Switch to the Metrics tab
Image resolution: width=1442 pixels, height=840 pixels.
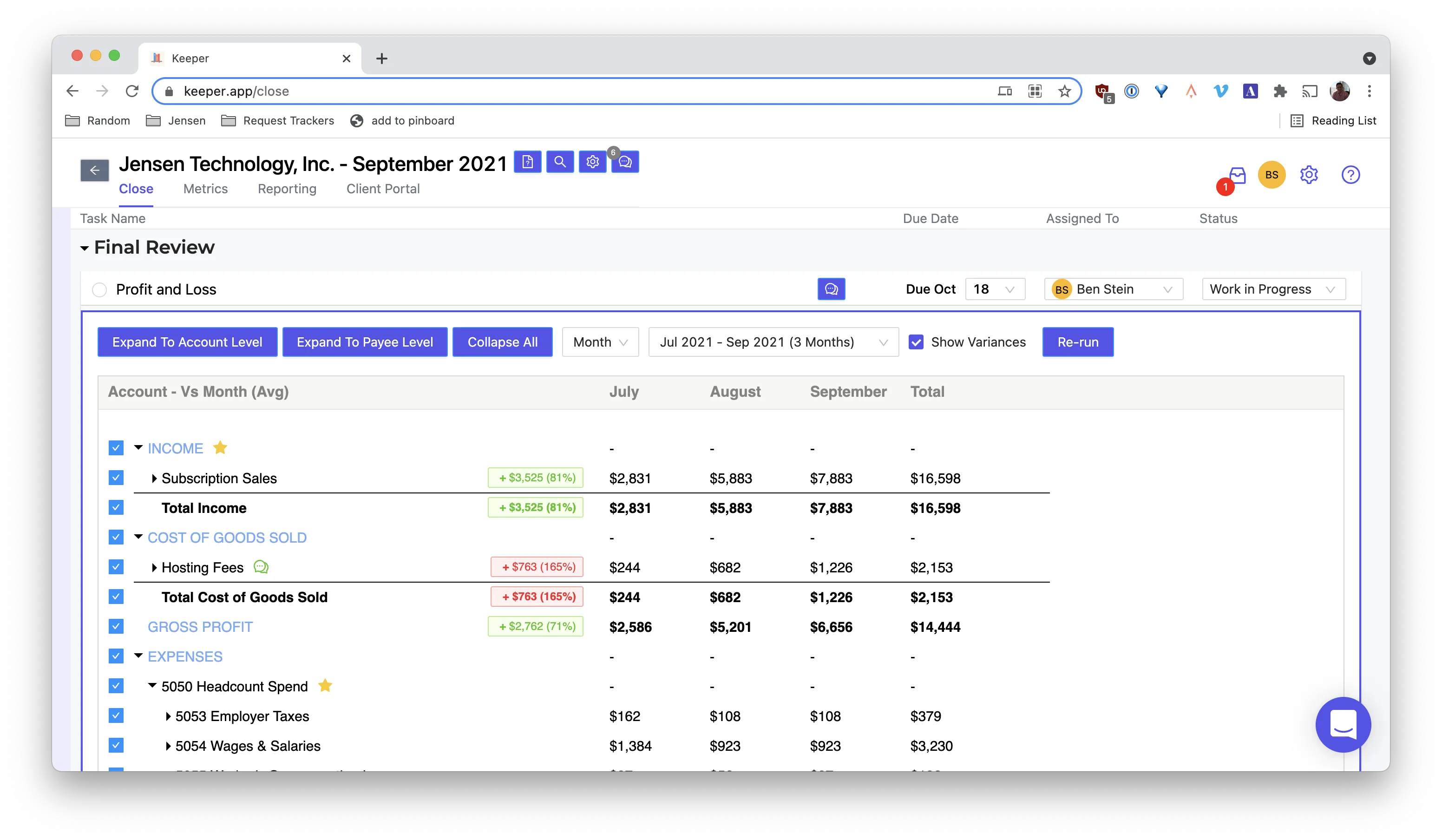pyautogui.click(x=205, y=189)
